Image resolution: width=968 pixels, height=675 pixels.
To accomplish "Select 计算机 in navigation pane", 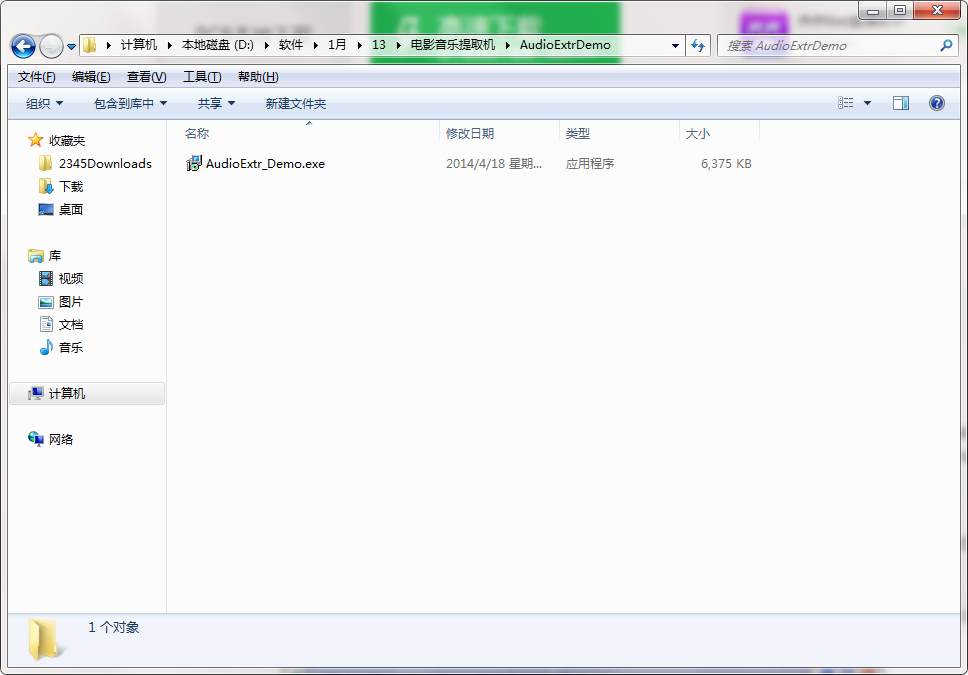I will (87, 393).
